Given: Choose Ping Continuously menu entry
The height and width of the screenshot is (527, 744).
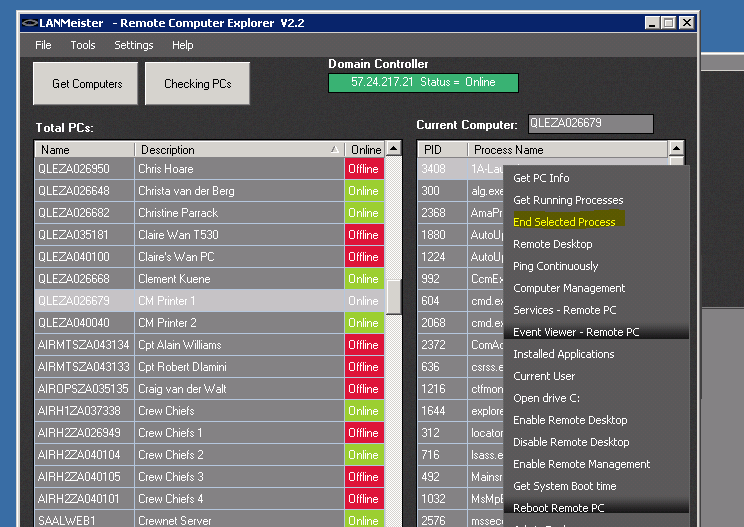Looking at the screenshot, I should pos(556,266).
